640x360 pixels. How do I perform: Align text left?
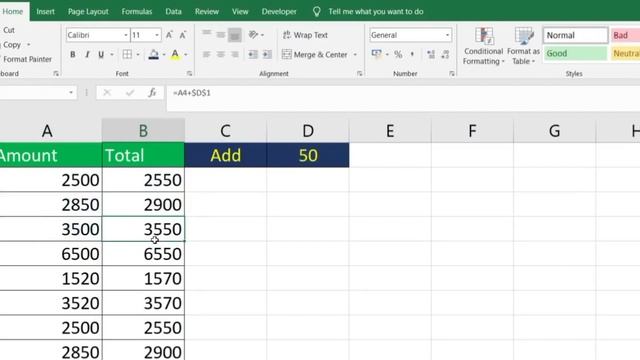click(x=207, y=54)
